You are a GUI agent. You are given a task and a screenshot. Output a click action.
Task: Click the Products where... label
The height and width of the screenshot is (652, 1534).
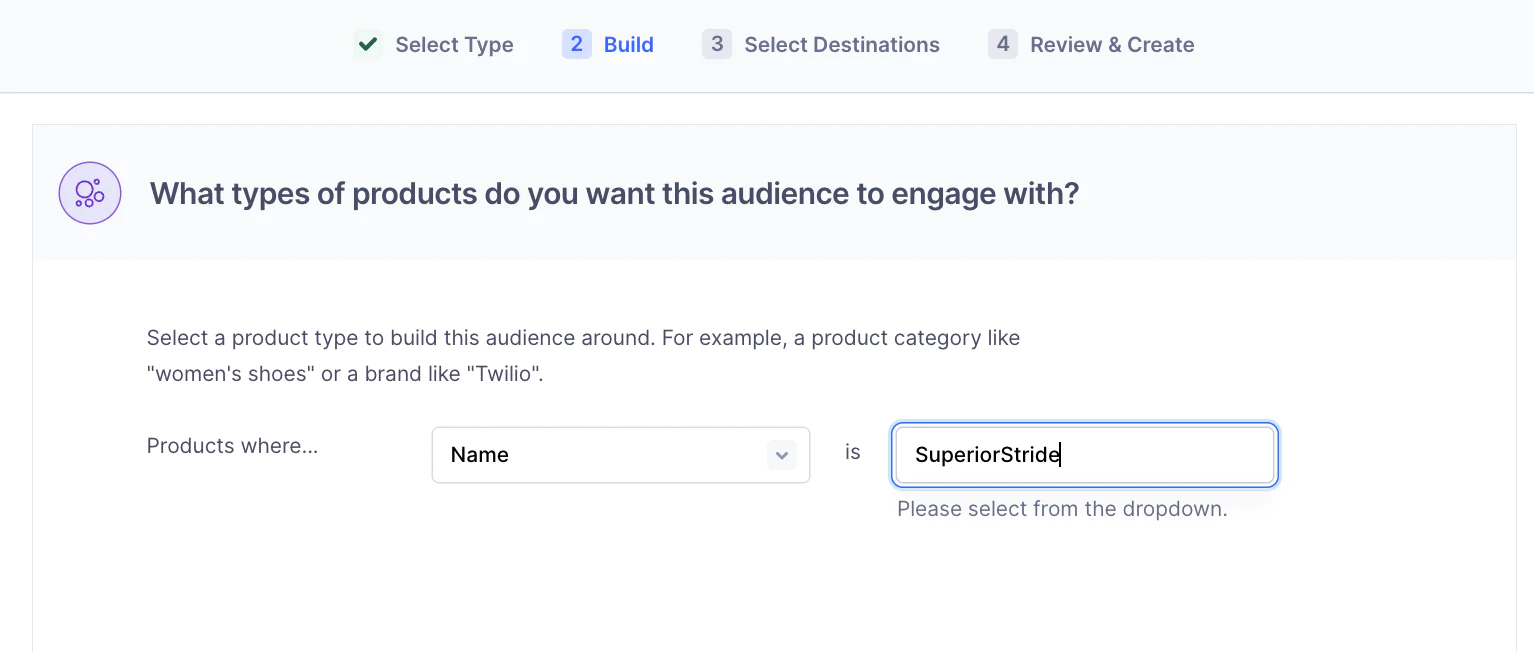pos(232,446)
